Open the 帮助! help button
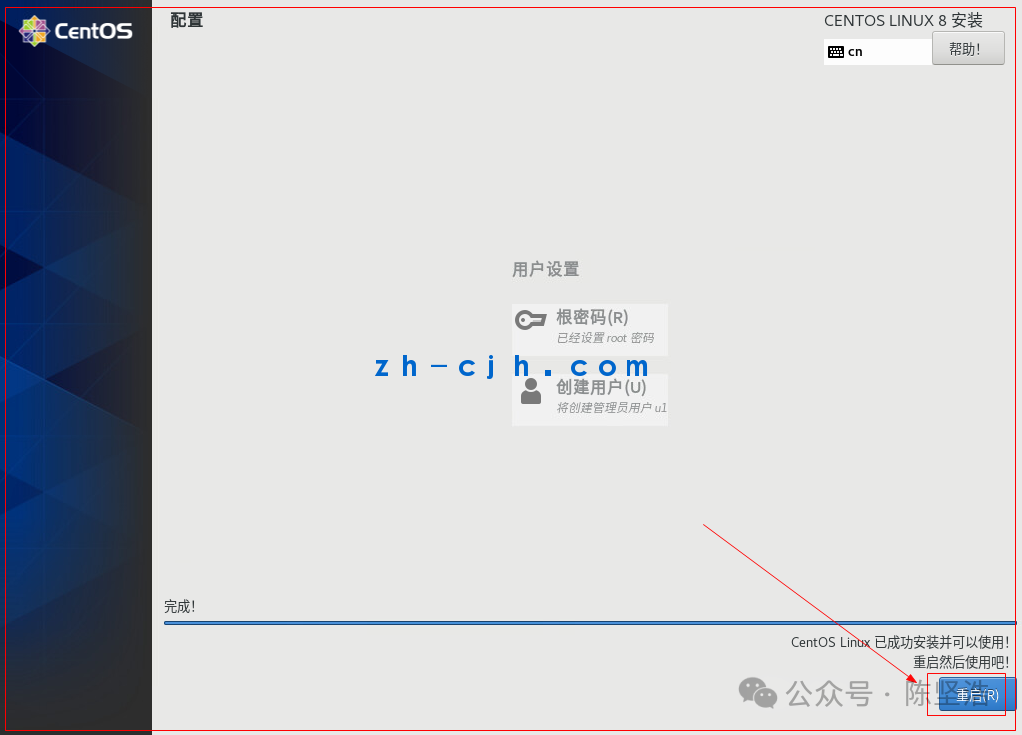The height and width of the screenshot is (735, 1022). coord(968,49)
